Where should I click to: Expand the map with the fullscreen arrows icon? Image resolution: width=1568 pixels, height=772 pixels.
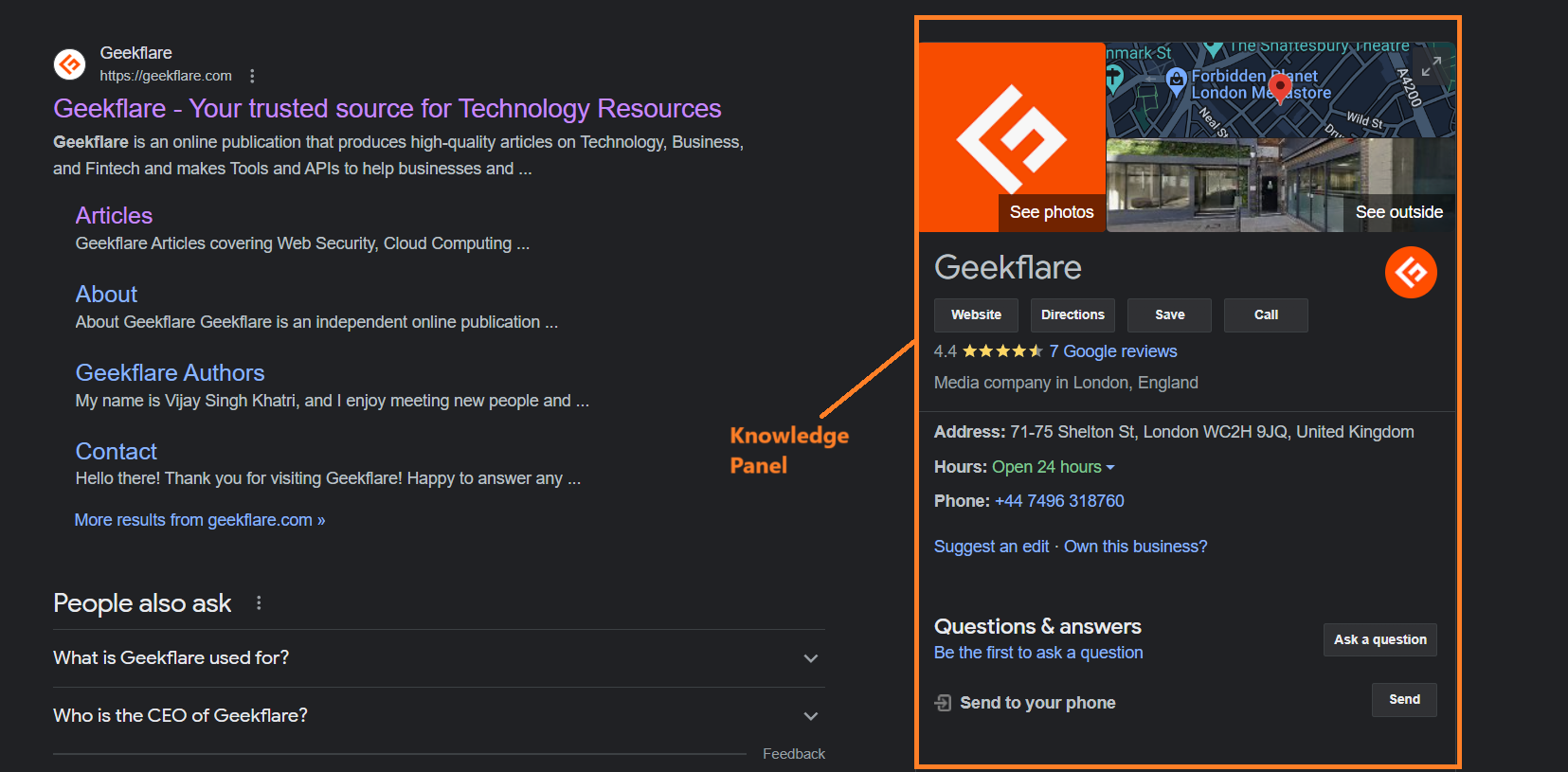coord(1432,65)
